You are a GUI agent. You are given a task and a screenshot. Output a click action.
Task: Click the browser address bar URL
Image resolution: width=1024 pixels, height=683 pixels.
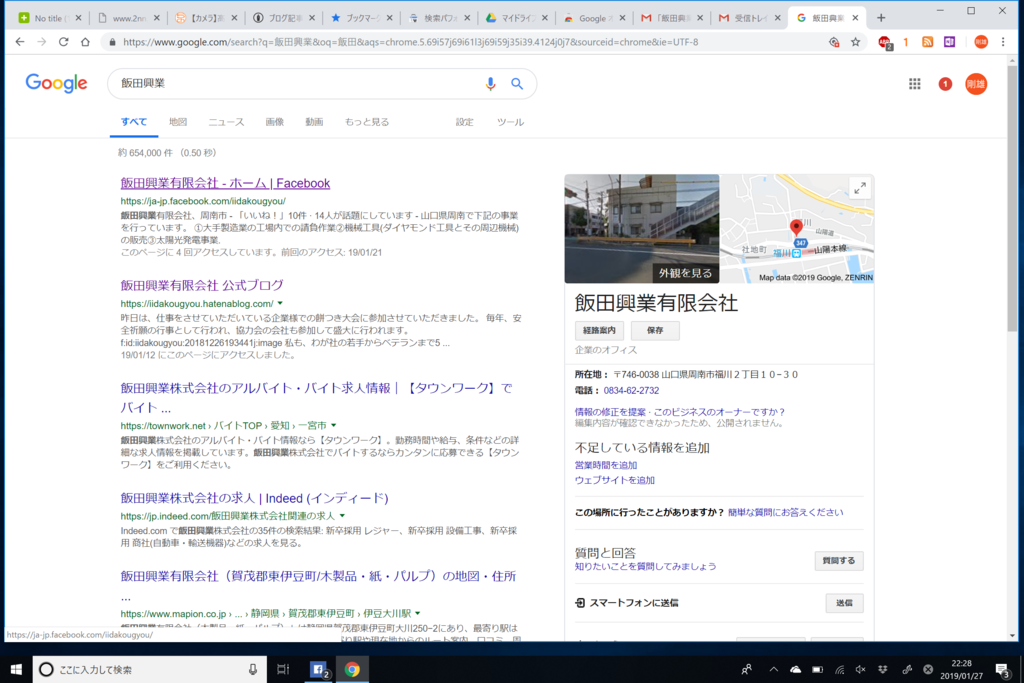point(410,42)
